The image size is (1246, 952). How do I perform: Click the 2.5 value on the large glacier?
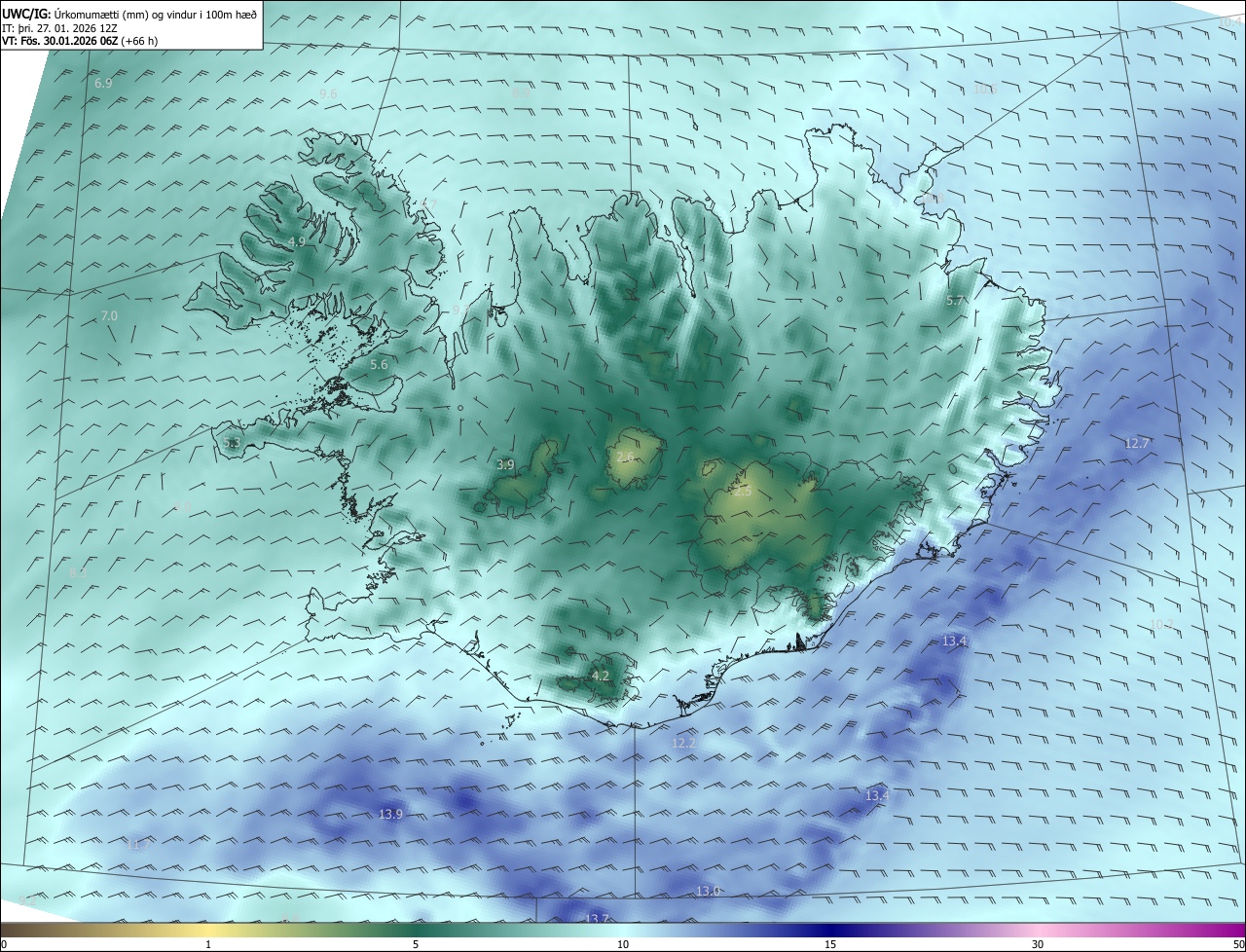(x=743, y=492)
